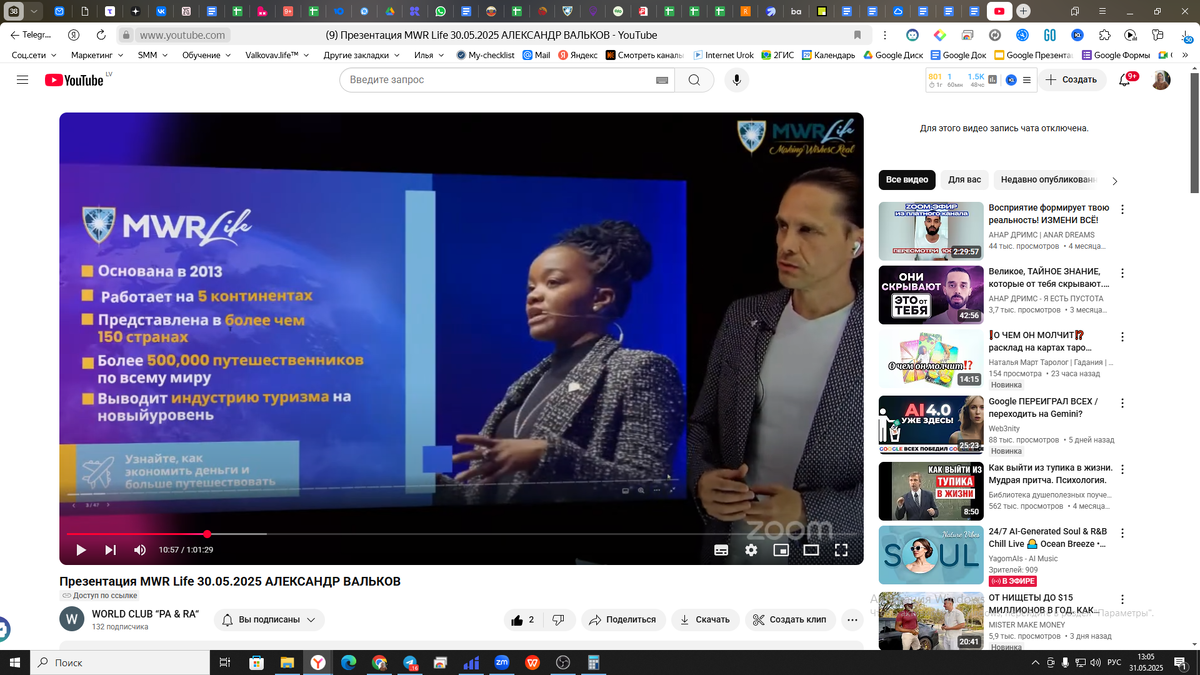
Task: Click the Создать клип button
Action: [x=789, y=620]
